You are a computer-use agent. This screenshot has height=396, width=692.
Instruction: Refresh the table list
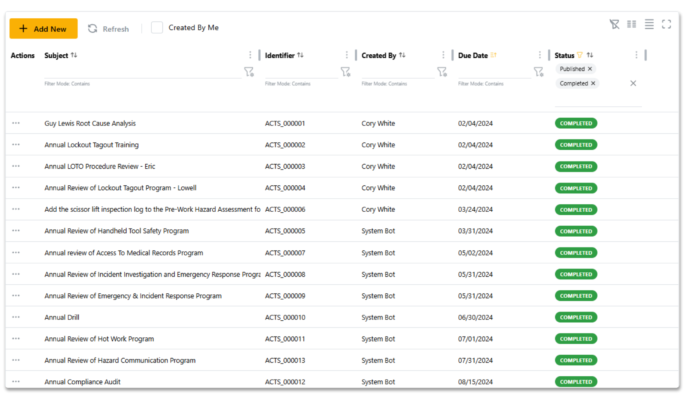[108, 29]
